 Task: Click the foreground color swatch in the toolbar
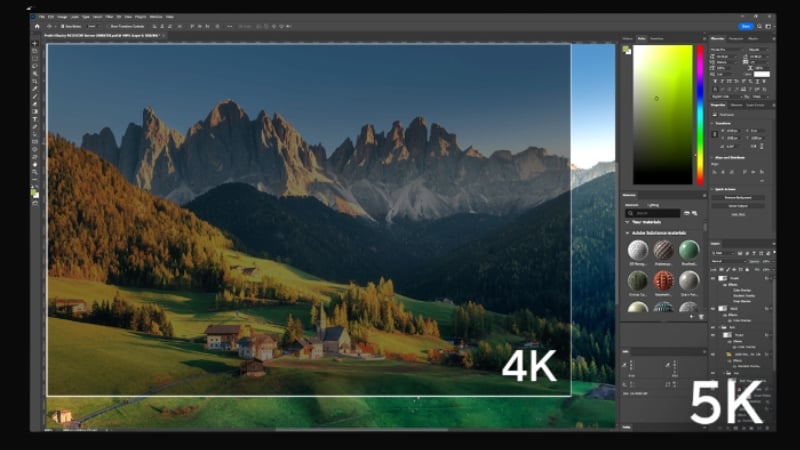(x=35, y=191)
